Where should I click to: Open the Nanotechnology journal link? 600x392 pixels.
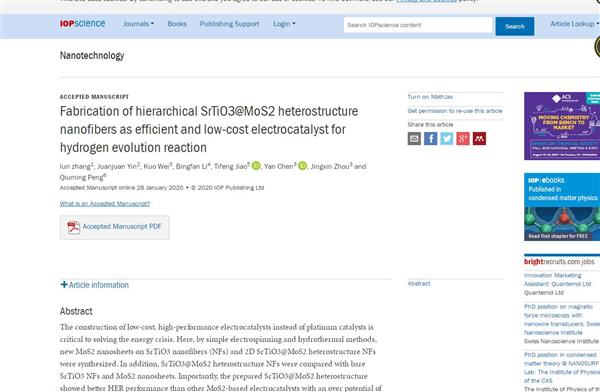[x=92, y=56]
